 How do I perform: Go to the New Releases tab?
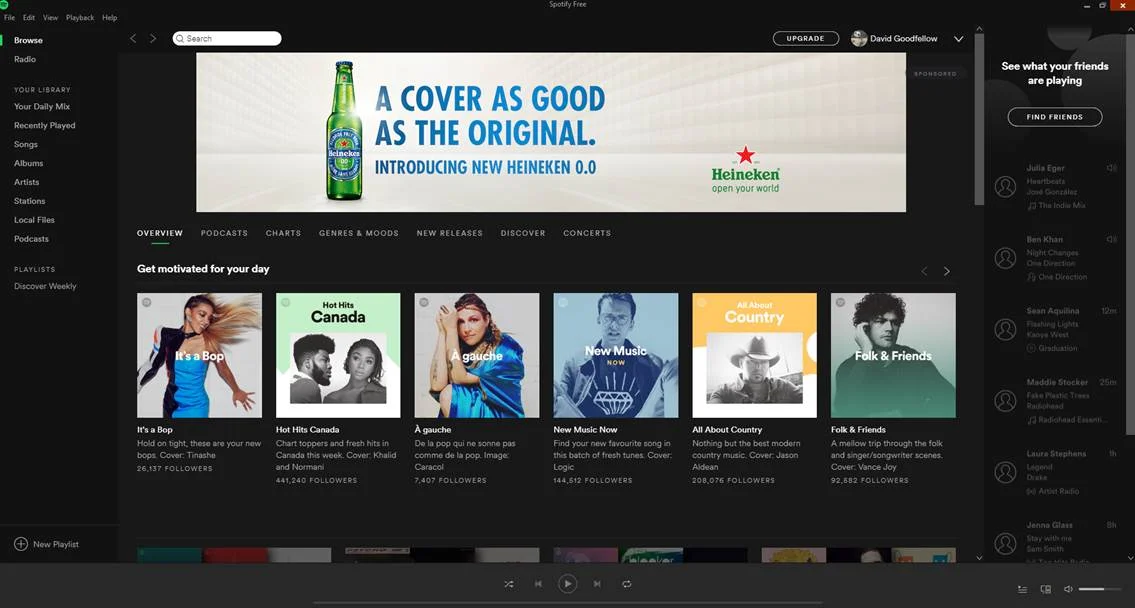pyautogui.click(x=450, y=233)
